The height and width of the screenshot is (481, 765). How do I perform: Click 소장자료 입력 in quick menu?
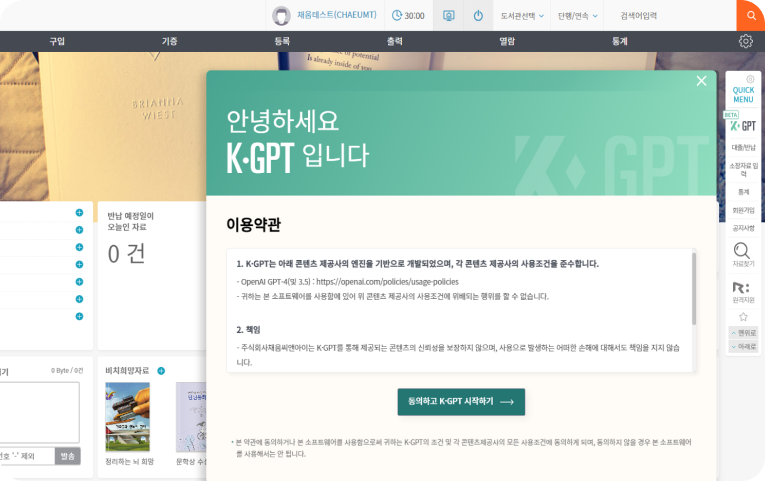click(x=743, y=169)
